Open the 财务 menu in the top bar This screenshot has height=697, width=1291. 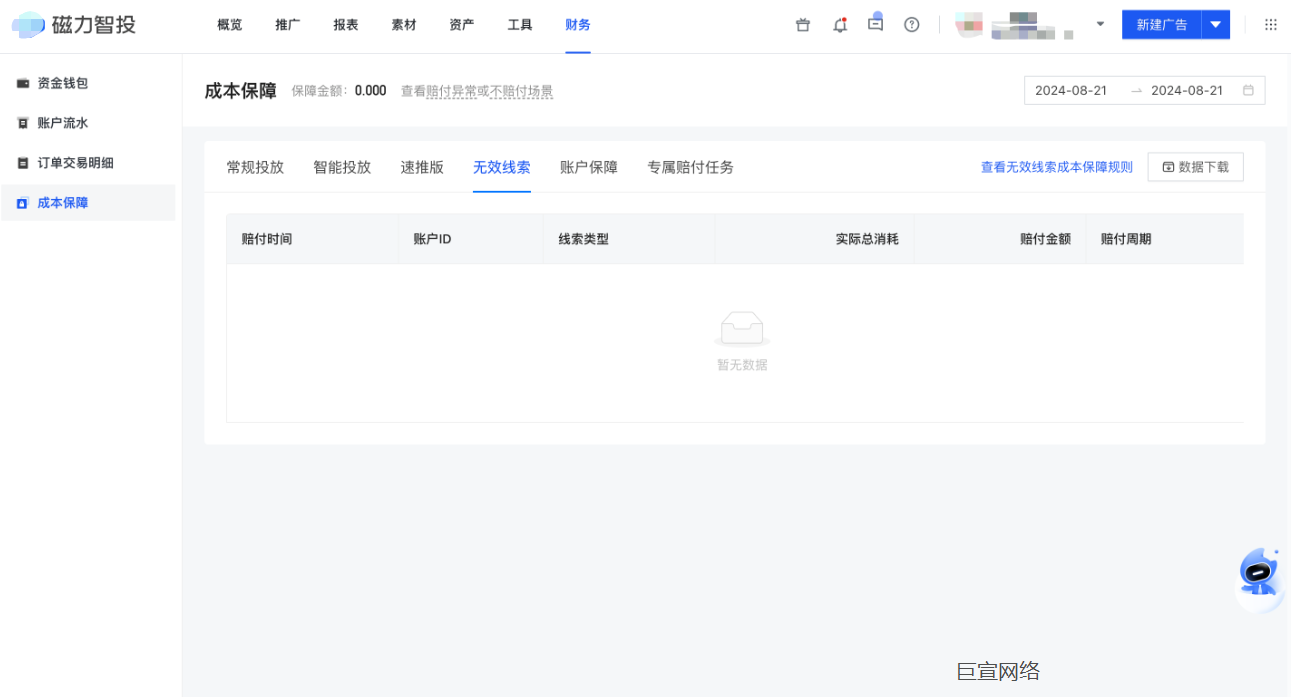click(x=577, y=25)
